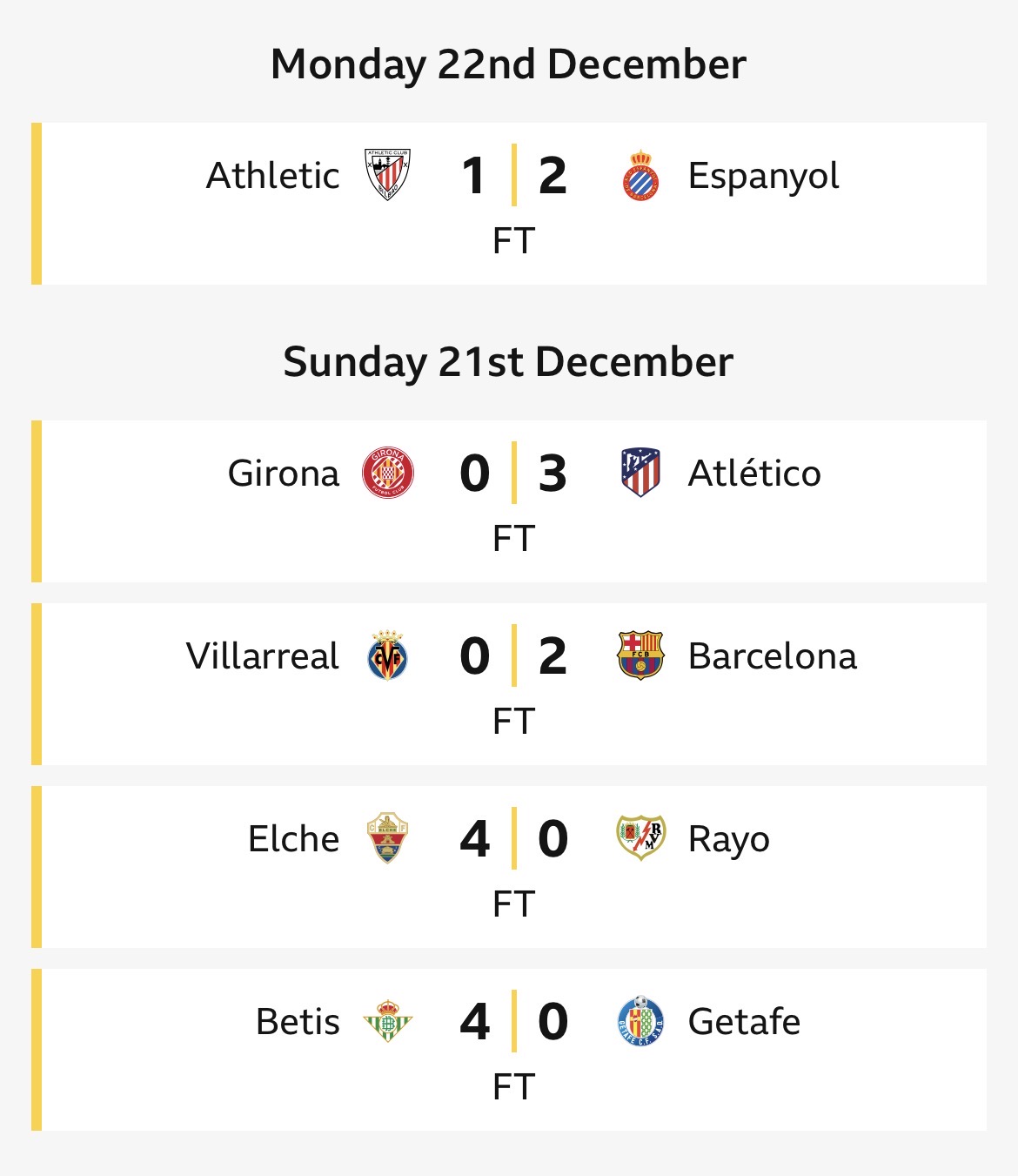This screenshot has width=1018, height=1176.
Task: Select the Rayo Vallecano badge
Action: pyautogui.click(x=640, y=838)
